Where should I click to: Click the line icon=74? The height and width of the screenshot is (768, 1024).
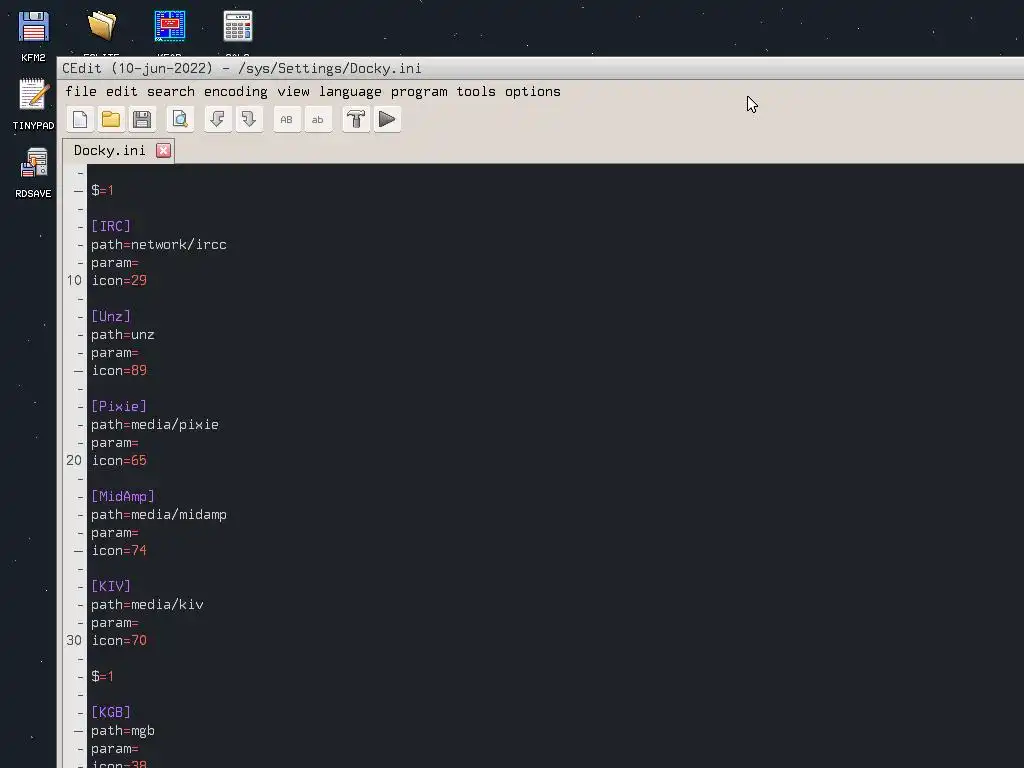point(119,551)
